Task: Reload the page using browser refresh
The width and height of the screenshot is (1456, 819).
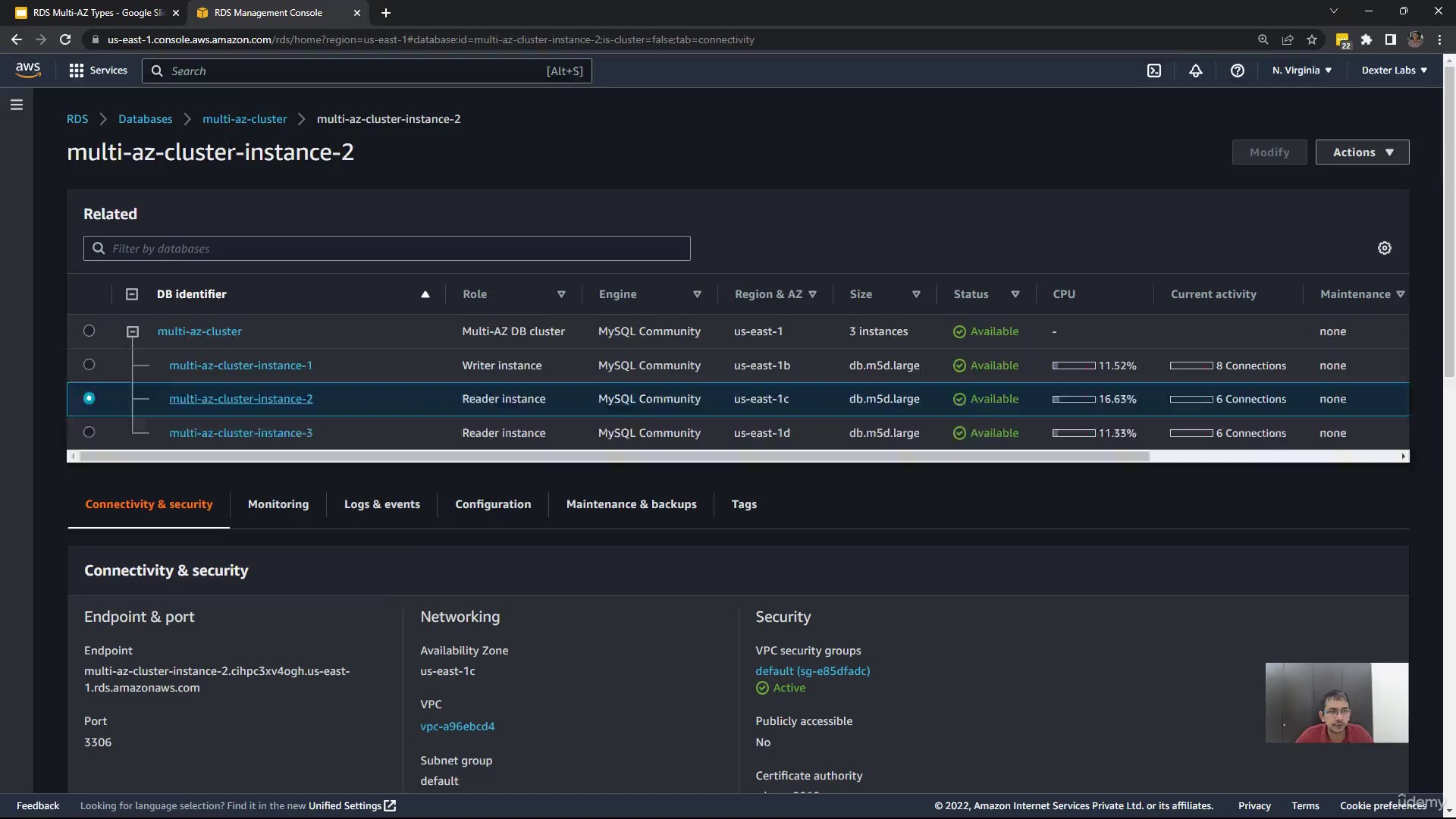Action: (65, 39)
